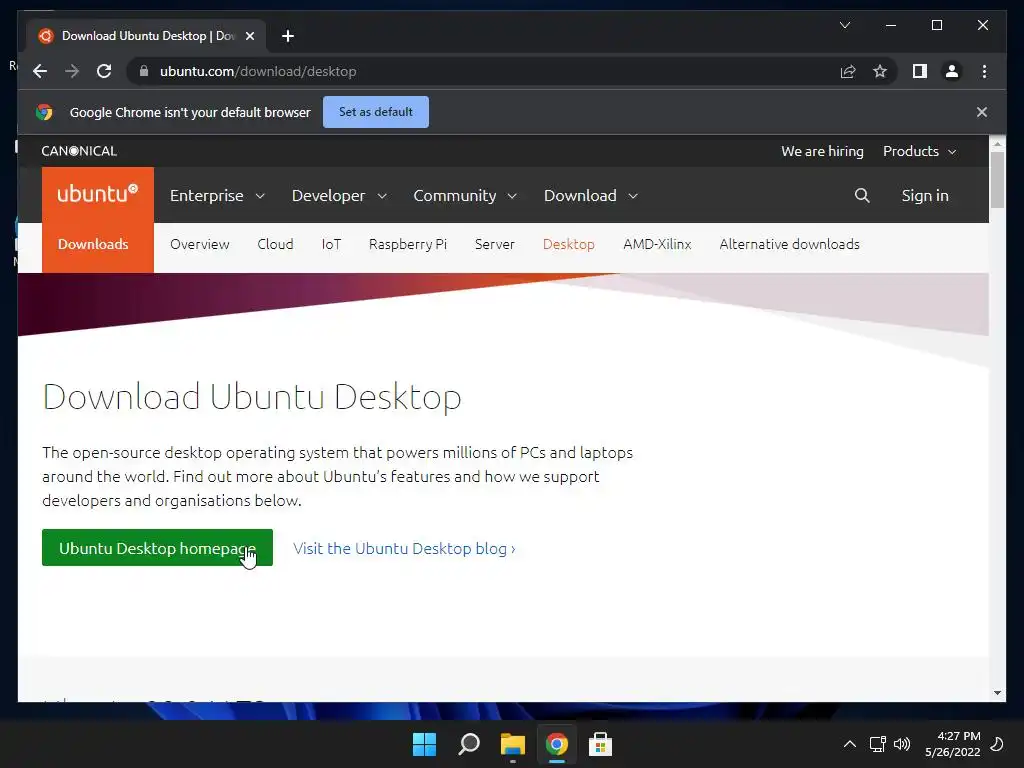Click the scrollbar up arrow
Image resolution: width=1024 pixels, height=768 pixels.
click(997, 143)
